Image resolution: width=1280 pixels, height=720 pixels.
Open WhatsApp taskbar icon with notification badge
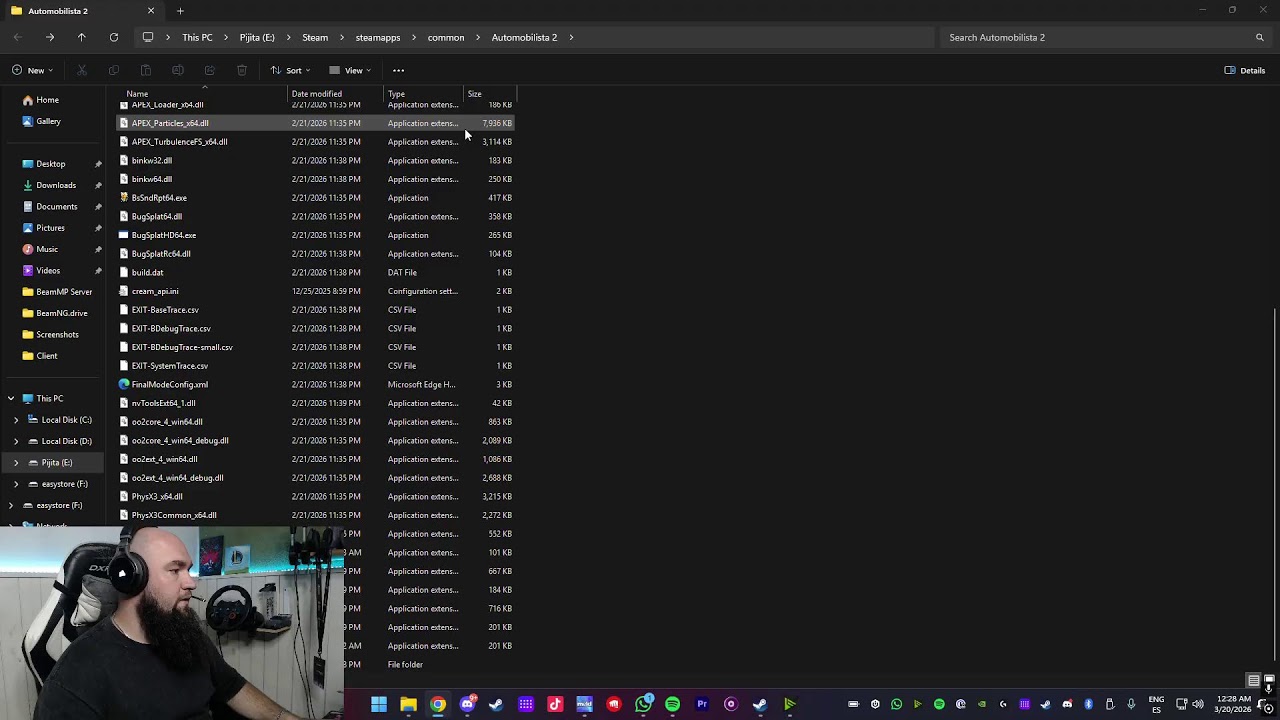[644, 704]
